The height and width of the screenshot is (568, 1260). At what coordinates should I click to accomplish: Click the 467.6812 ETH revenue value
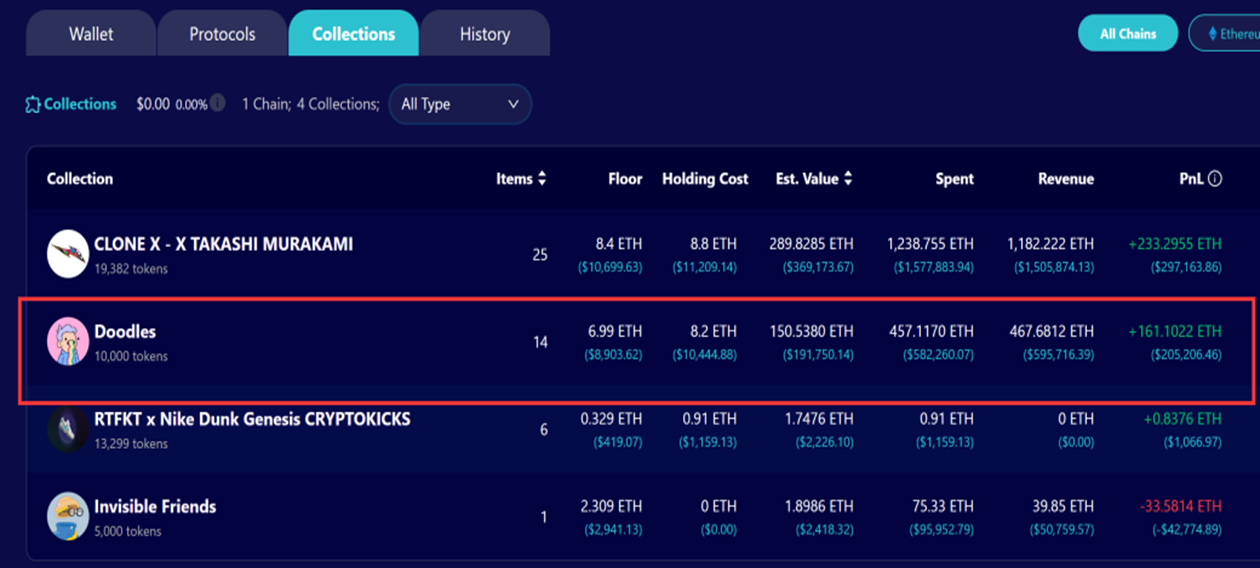(1052, 331)
